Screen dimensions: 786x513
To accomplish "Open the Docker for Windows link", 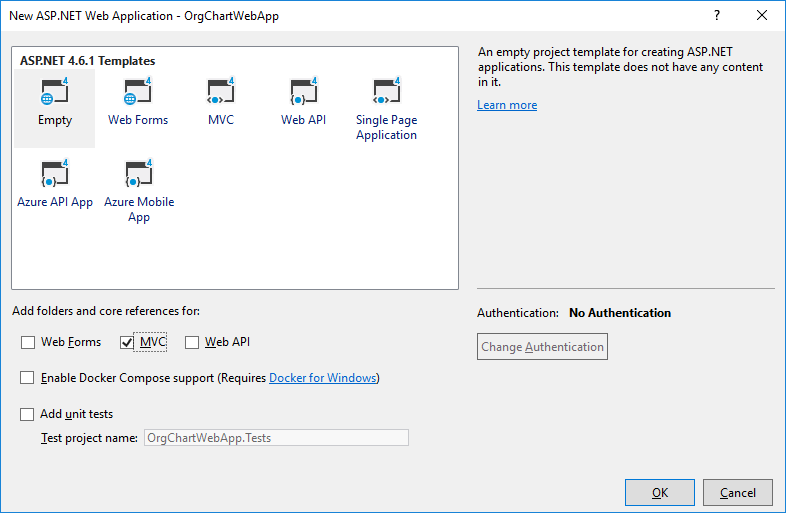I will [323, 378].
